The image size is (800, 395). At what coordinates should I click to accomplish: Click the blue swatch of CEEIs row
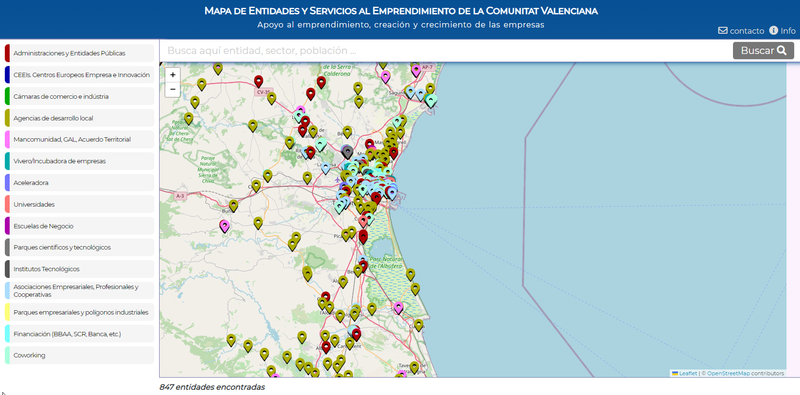coord(7,75)
